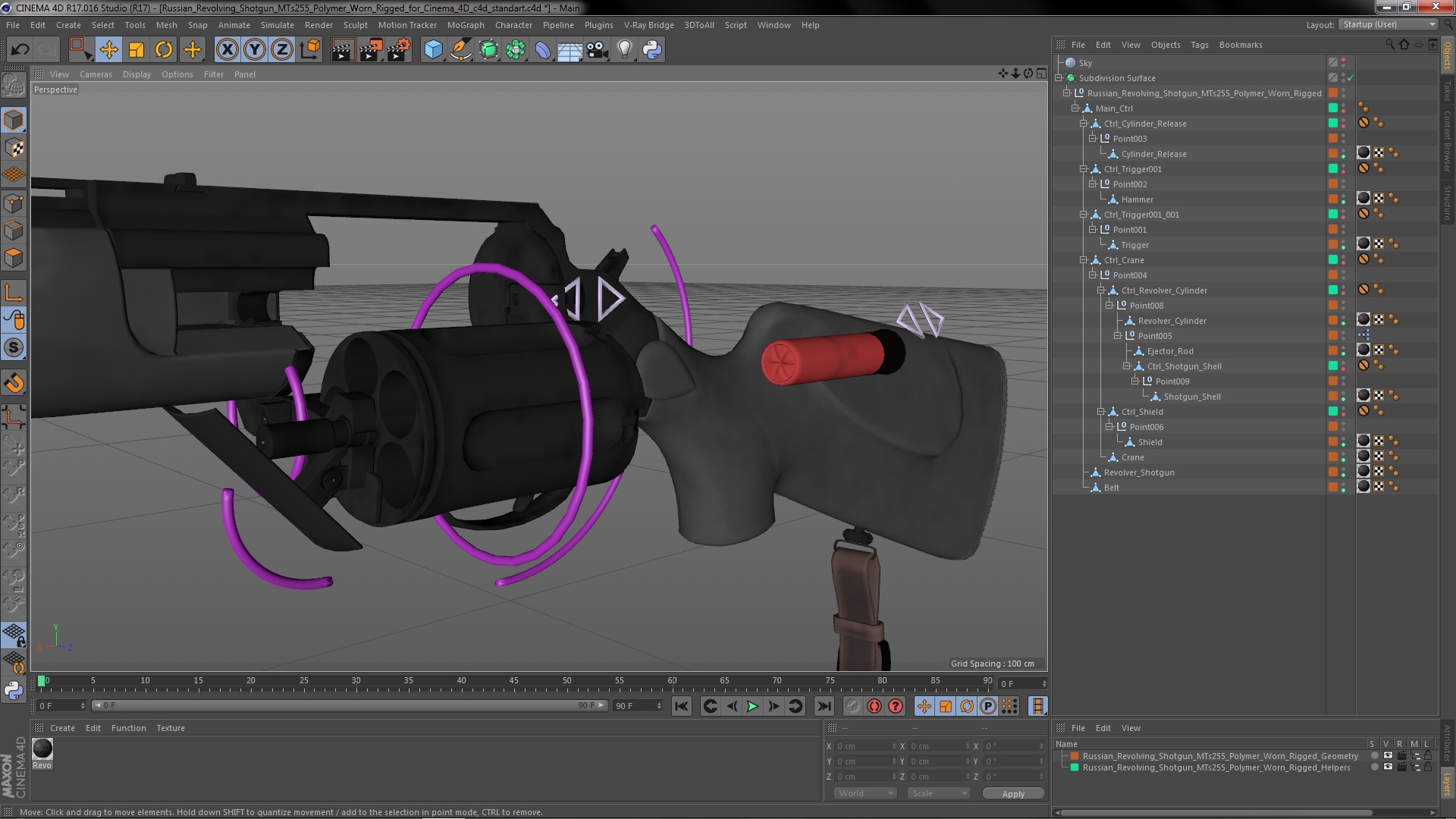Viewport: 1456px width, 819px height.
Task: Open the World coordinate dropdown
Action: point(864,793)
